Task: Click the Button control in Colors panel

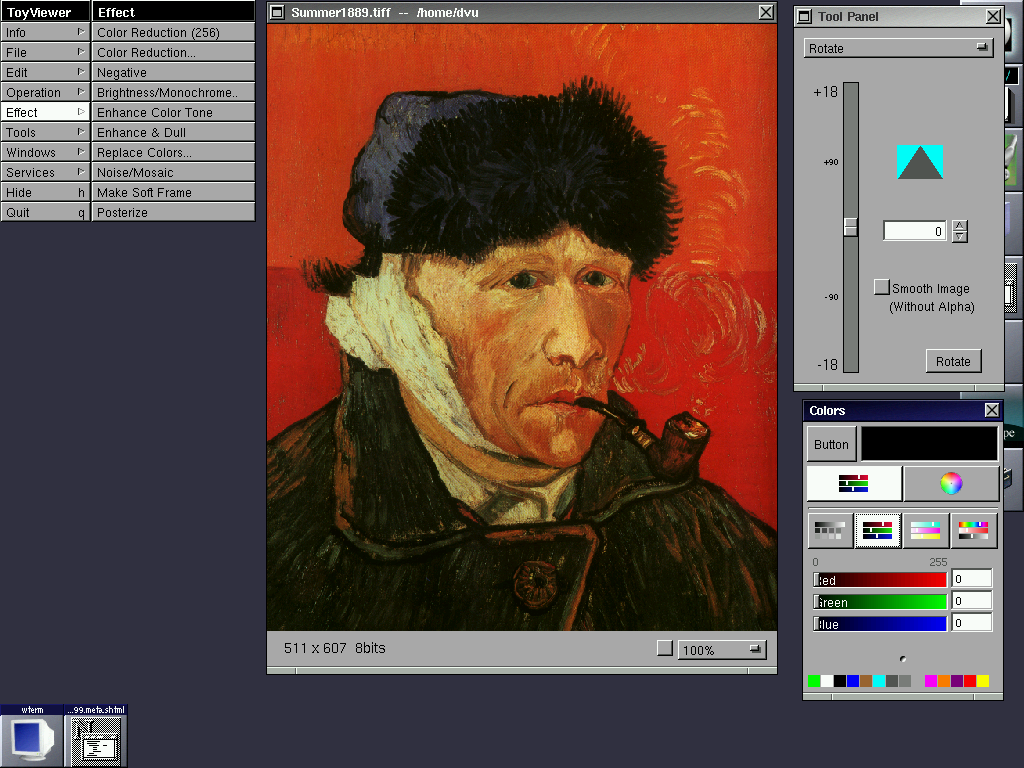Action: pos(831,445)
